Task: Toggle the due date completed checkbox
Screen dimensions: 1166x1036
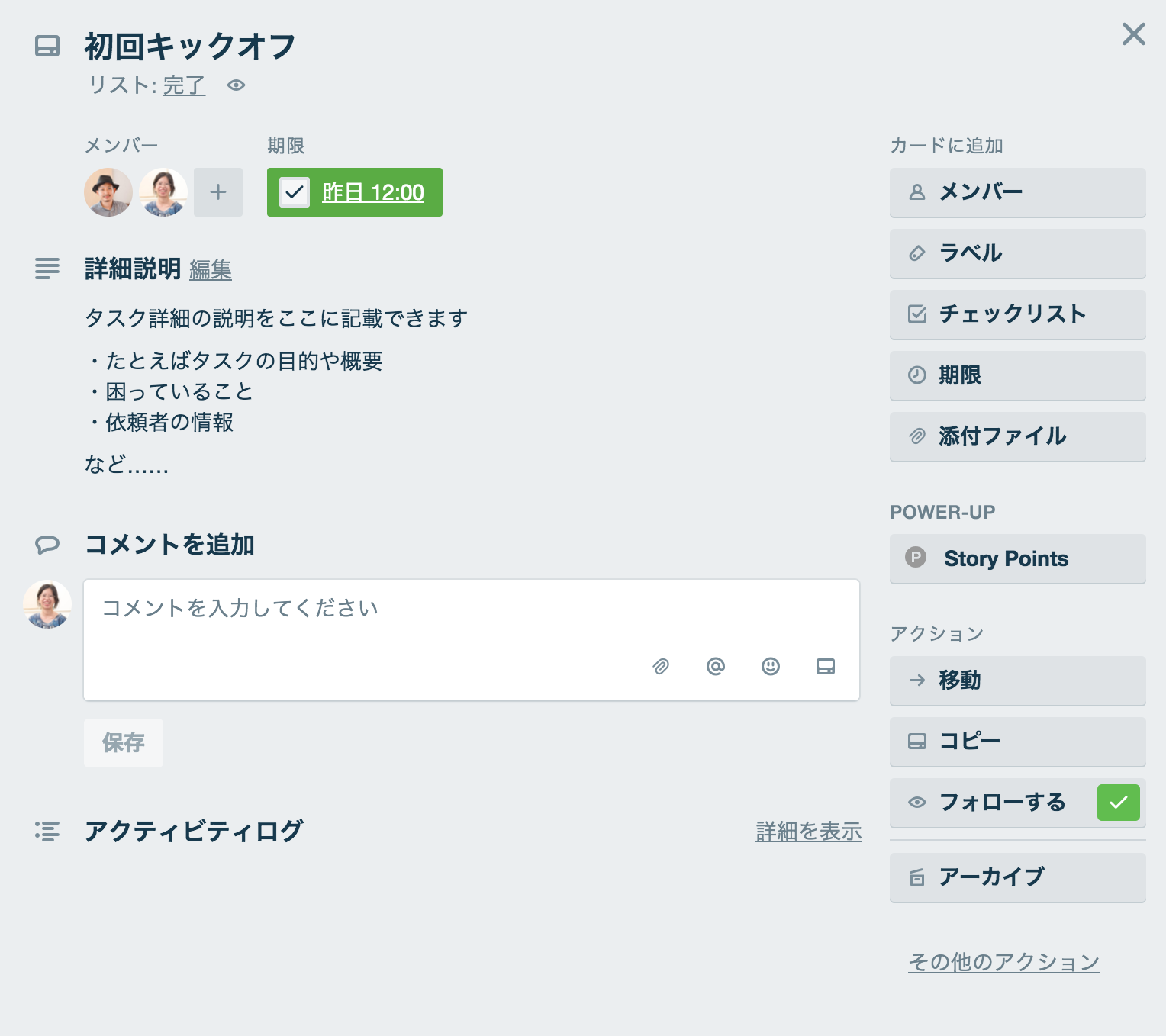Action: [x=295, y=192]
